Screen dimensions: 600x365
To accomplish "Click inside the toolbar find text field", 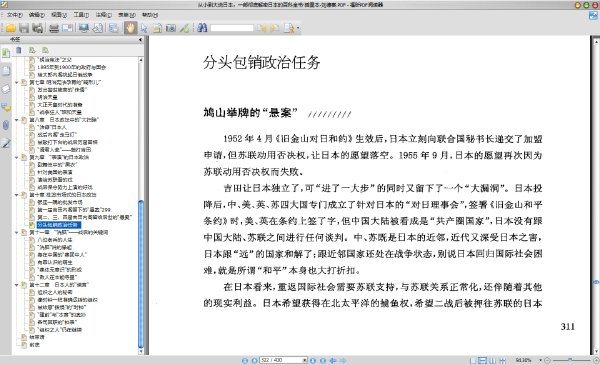I will [232, 28].
